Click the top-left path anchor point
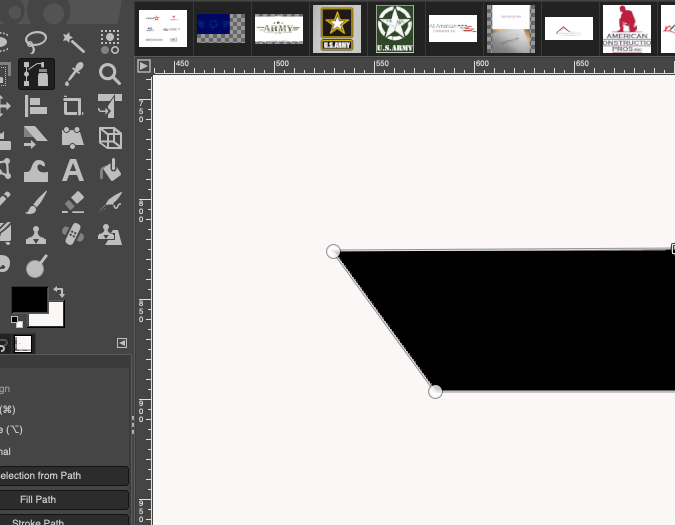This screenshot has height=525, width=675. click(x=333, y=251)
